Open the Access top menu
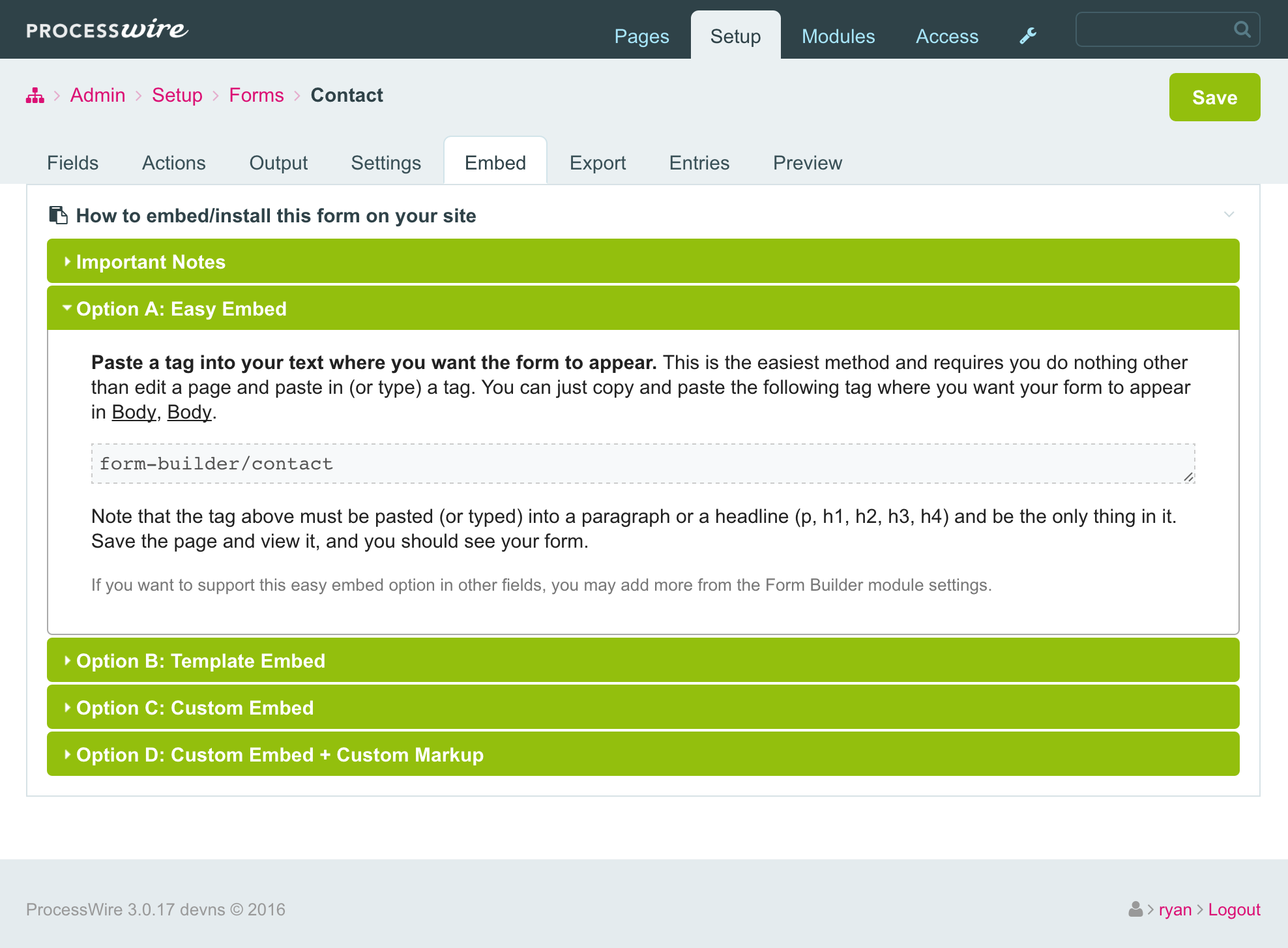The height and width of the screenshot is (948, 1288). pyautogui.click(x=947, y=37)
